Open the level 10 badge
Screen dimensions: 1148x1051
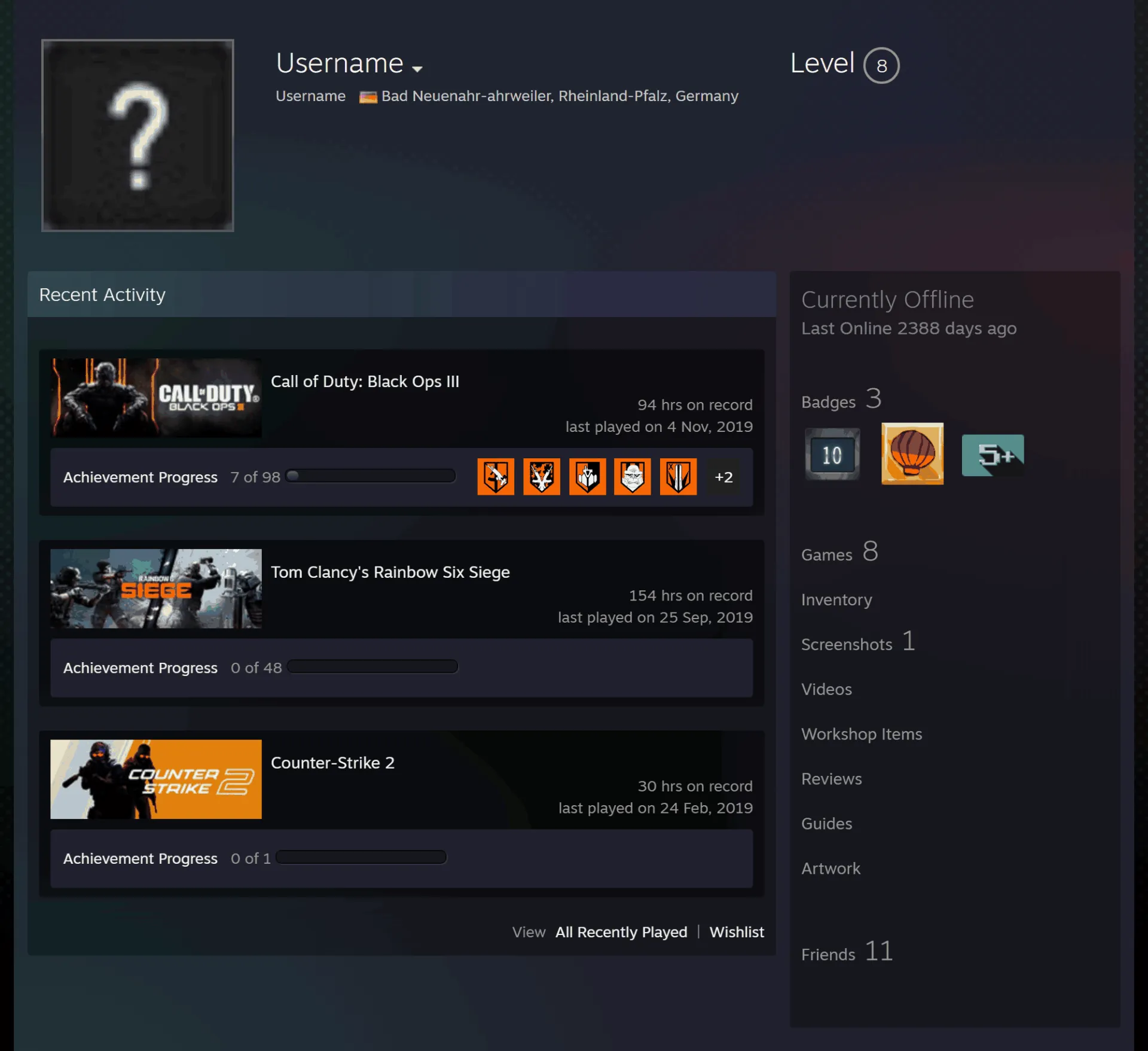click(x=832, y=454)
